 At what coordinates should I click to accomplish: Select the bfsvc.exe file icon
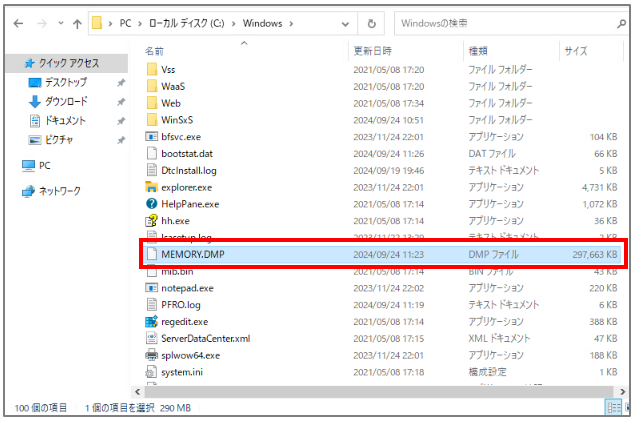coord(151,137)
